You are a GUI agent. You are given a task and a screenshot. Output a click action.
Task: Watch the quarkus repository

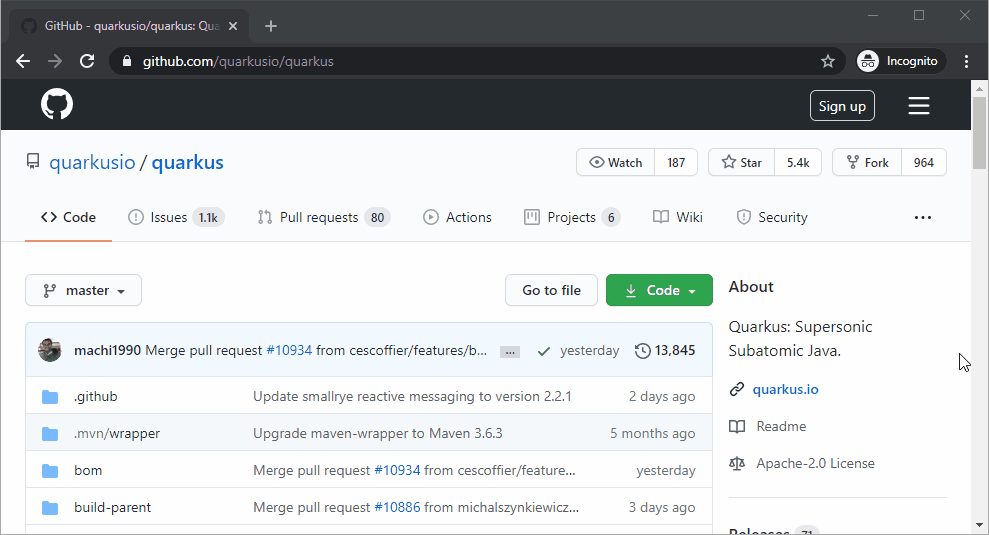tap(616, 163)
